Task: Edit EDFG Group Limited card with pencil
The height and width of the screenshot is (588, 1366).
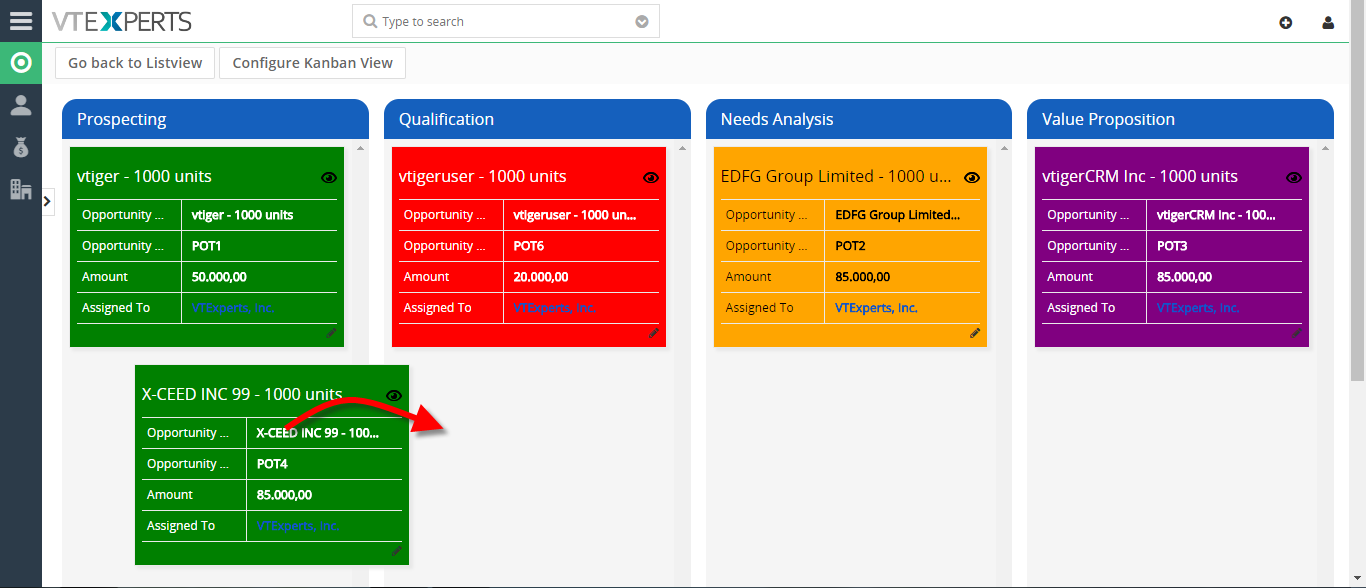Action: point(975,333)
